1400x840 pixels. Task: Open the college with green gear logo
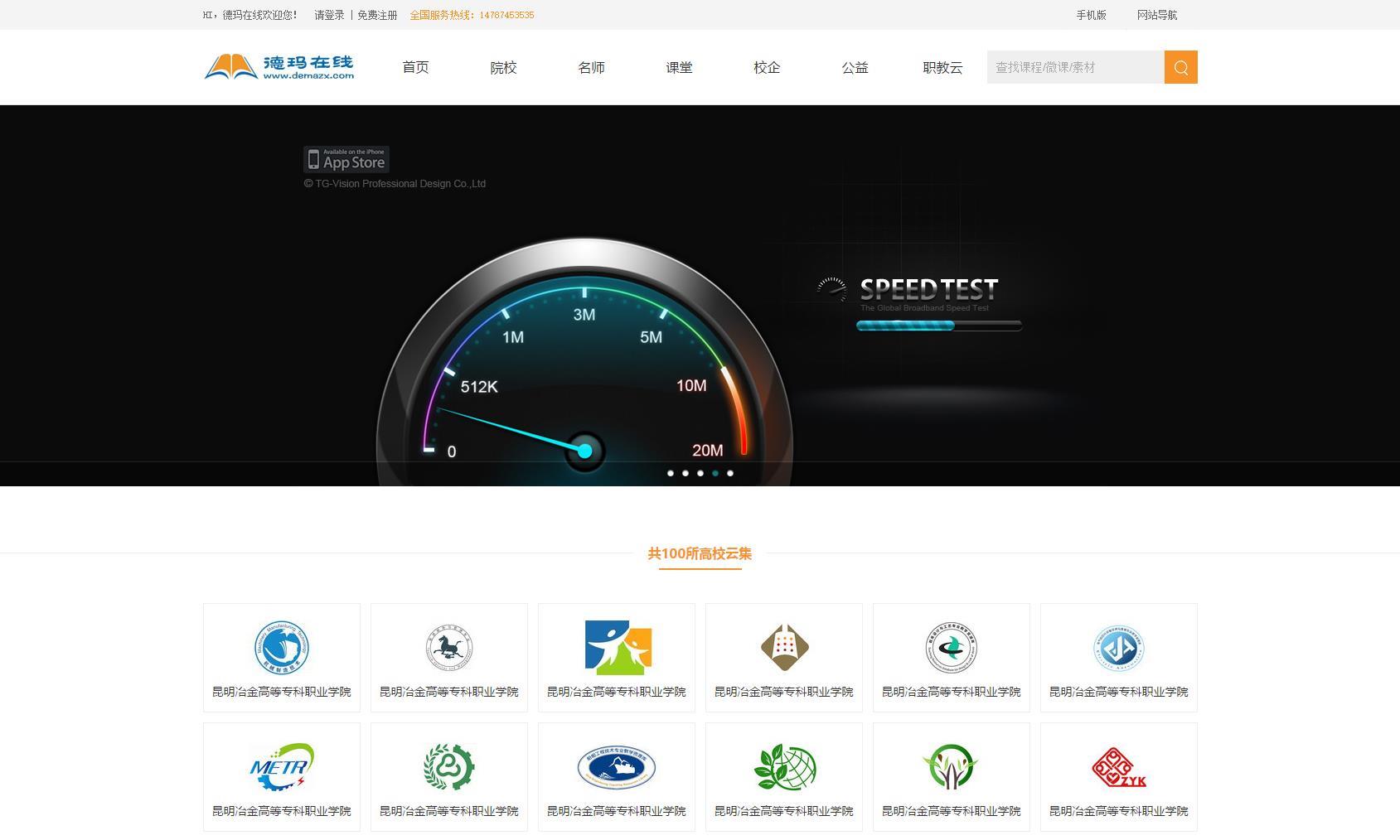(449, 776)
